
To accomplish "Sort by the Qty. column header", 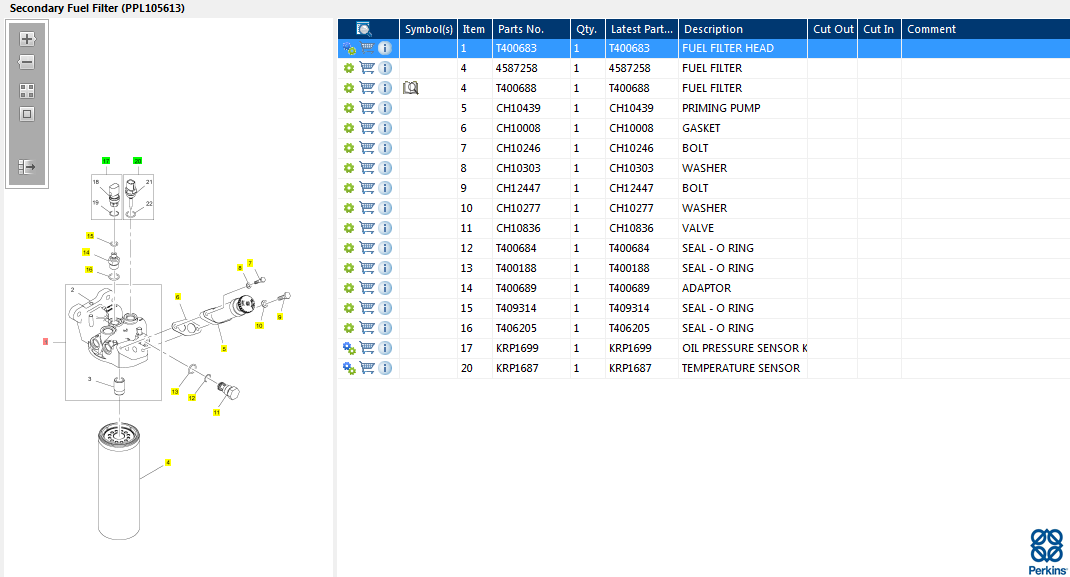I will click(586, 29).
